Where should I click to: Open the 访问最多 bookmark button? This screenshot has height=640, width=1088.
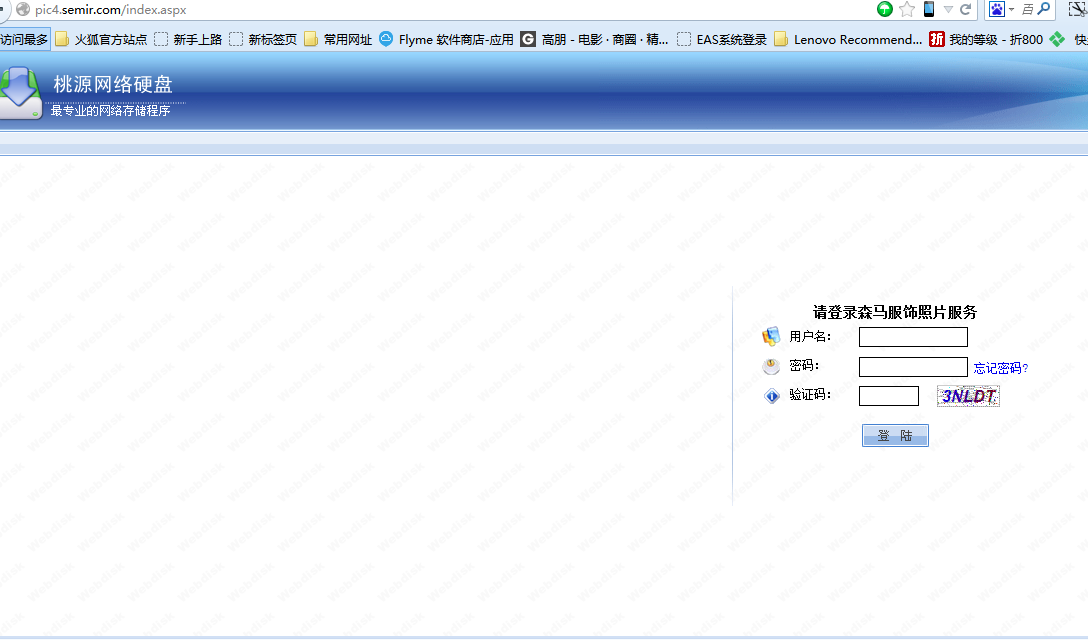point(24,40)
